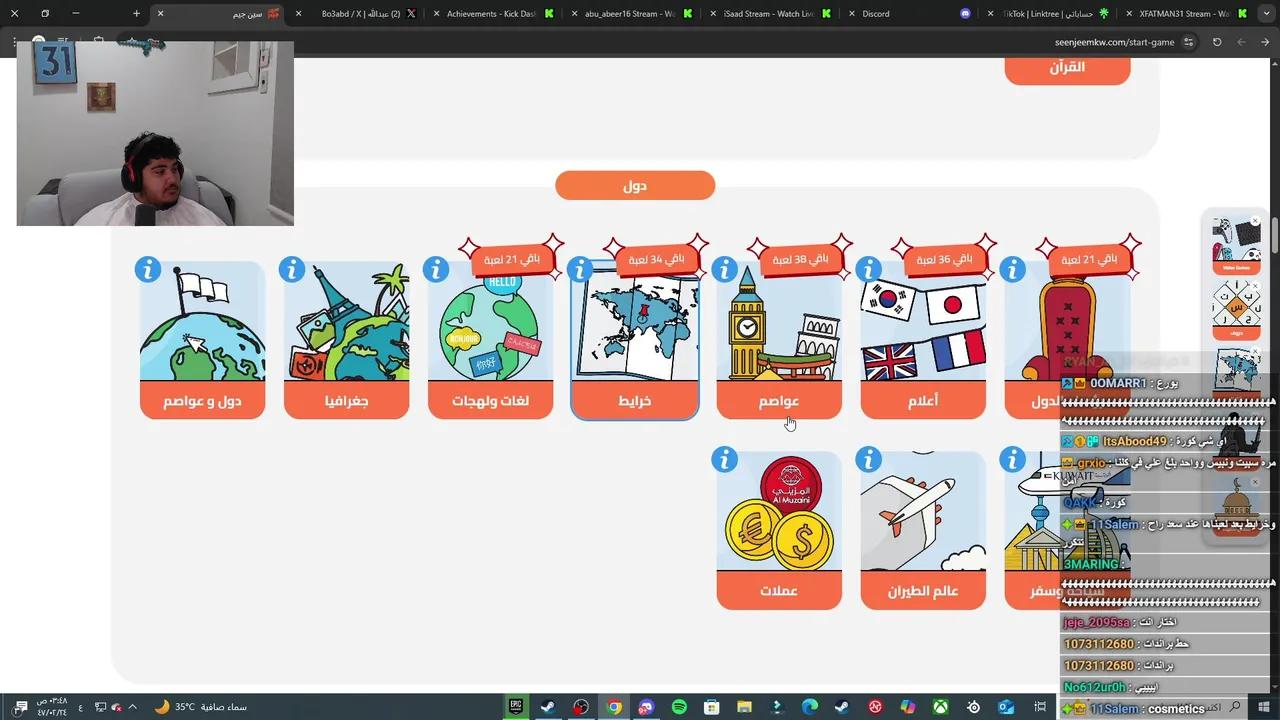Open Outlook from taskbar
Viewport: 1280px width, 720px height.
[x=1006, y=707]
